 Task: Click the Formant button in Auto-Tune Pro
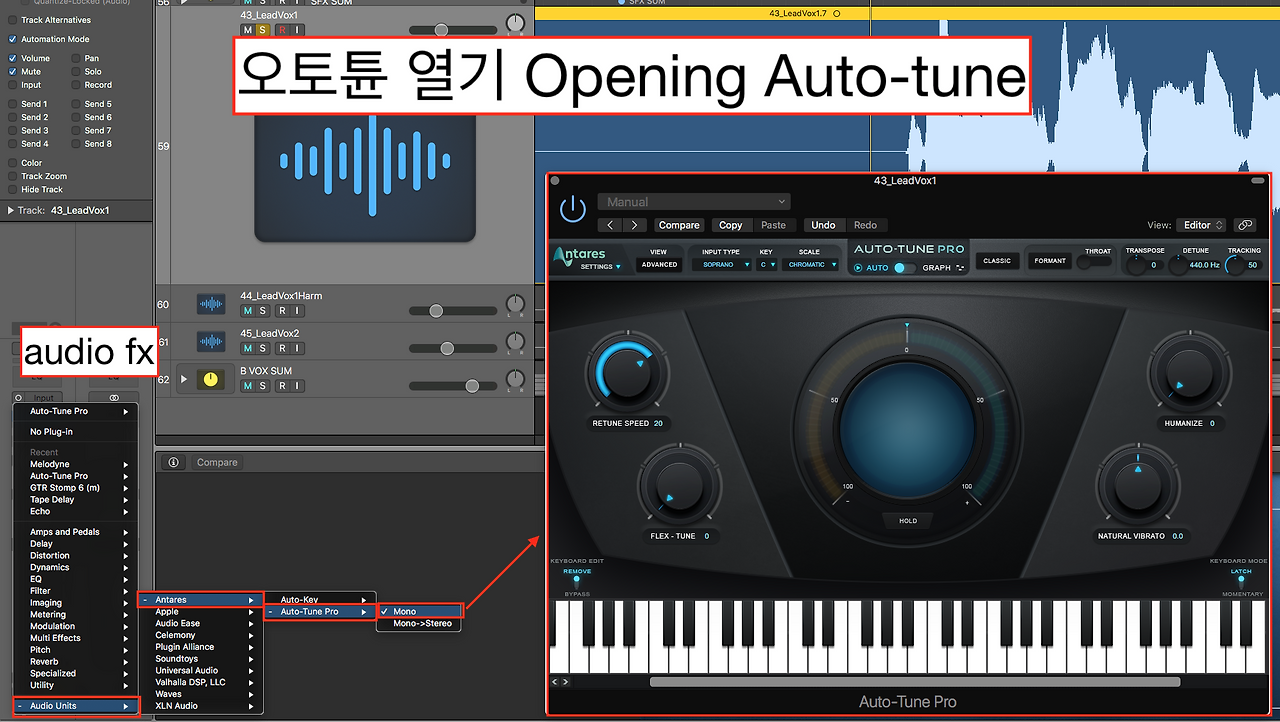pyautogui.click(x=1050, y=261)
